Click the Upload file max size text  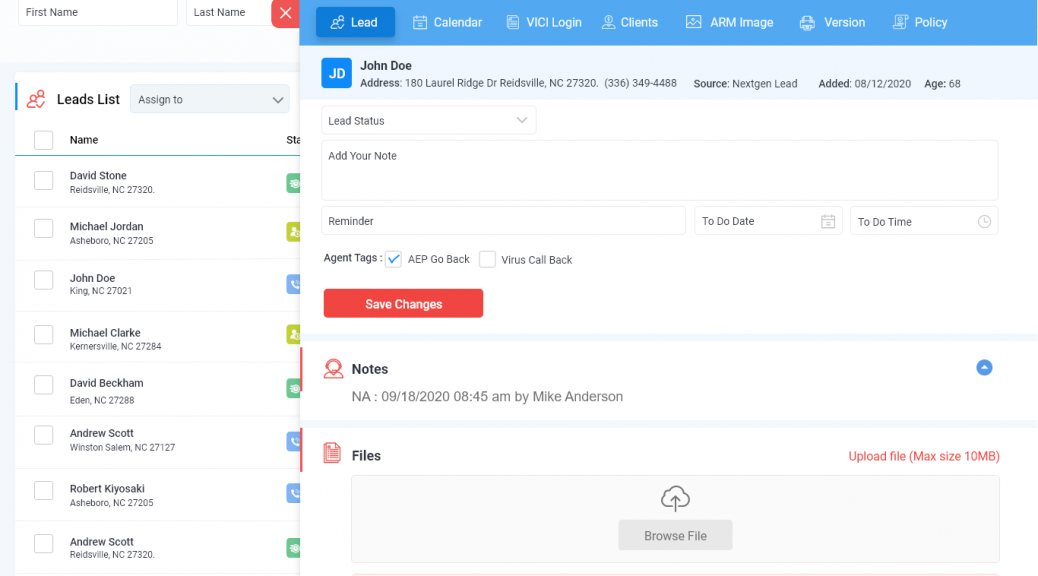tap(924, 456)
